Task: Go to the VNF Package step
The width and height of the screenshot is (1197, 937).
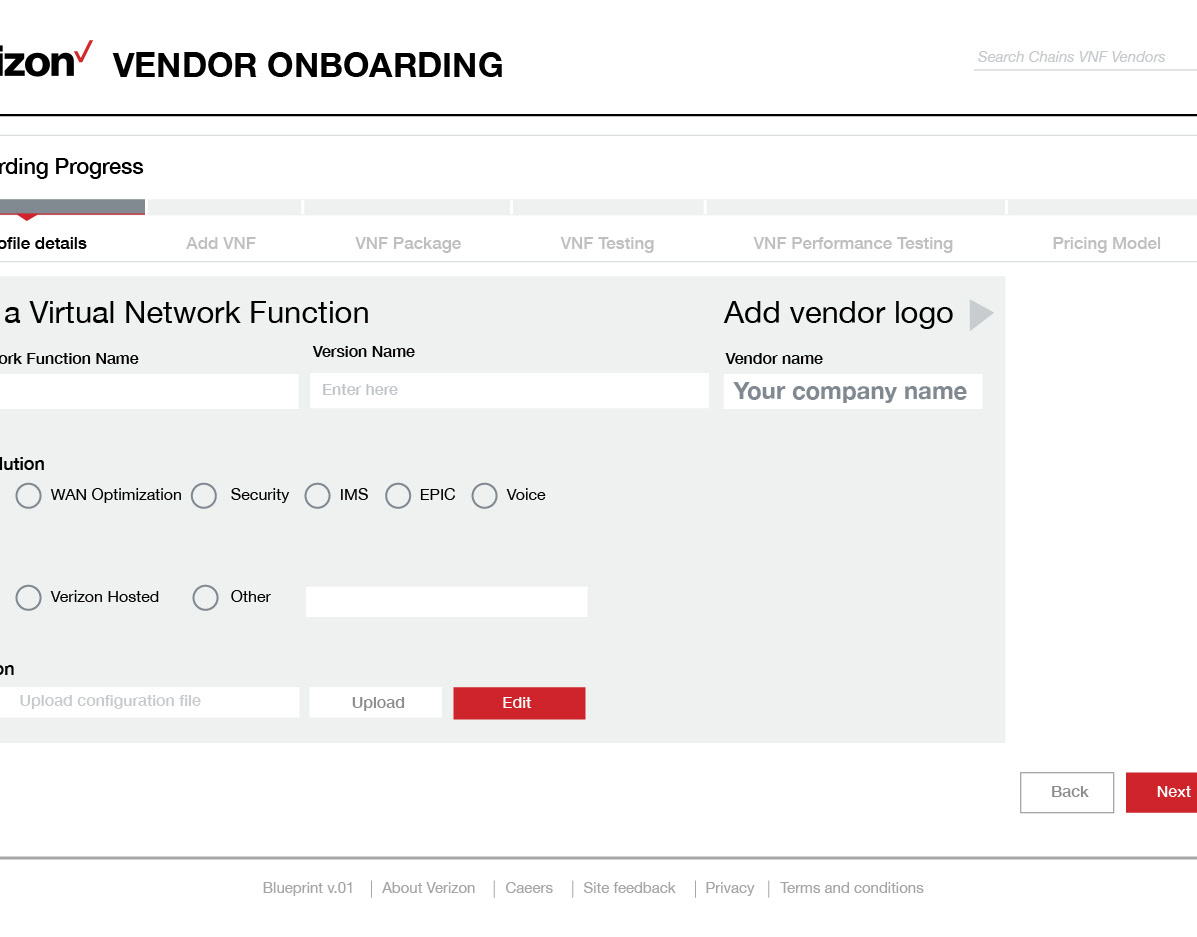Action: (x=408, y=244)
